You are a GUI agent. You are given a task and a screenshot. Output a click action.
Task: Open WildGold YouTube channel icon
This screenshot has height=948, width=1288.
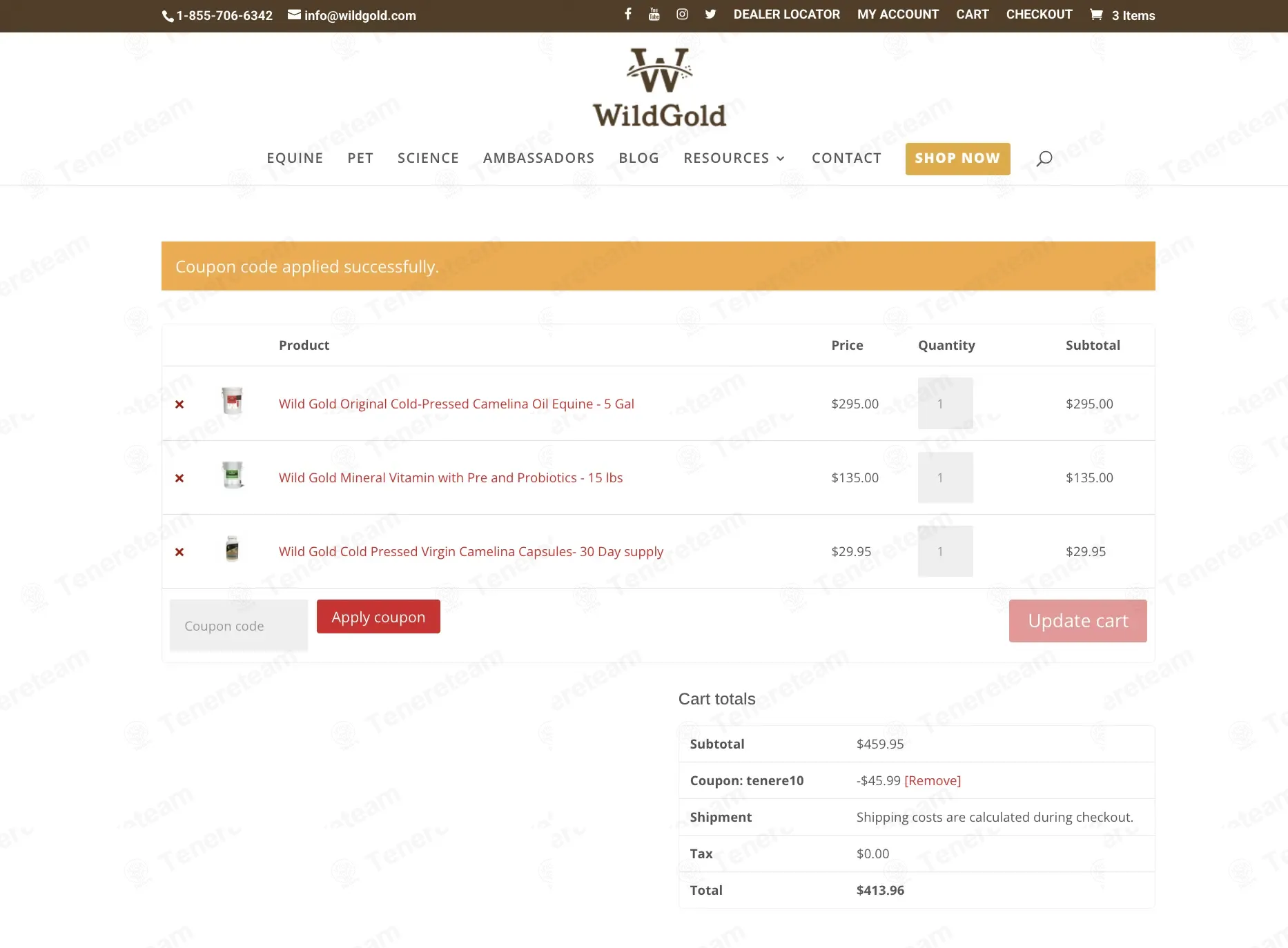coord(654,14)
